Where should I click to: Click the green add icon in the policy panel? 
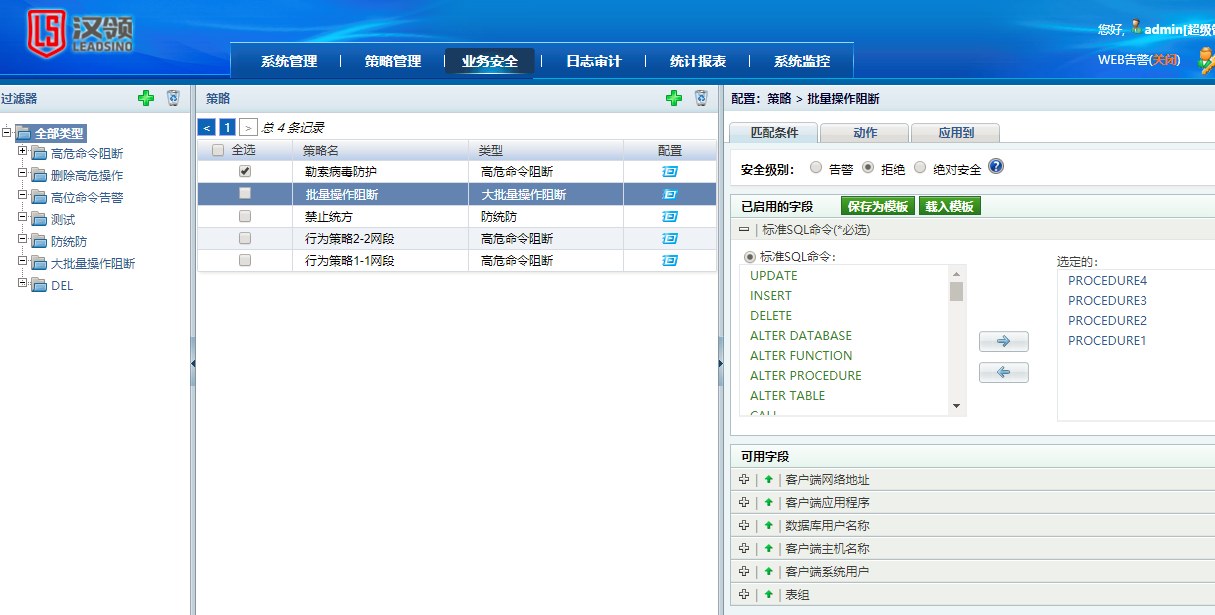674,98
